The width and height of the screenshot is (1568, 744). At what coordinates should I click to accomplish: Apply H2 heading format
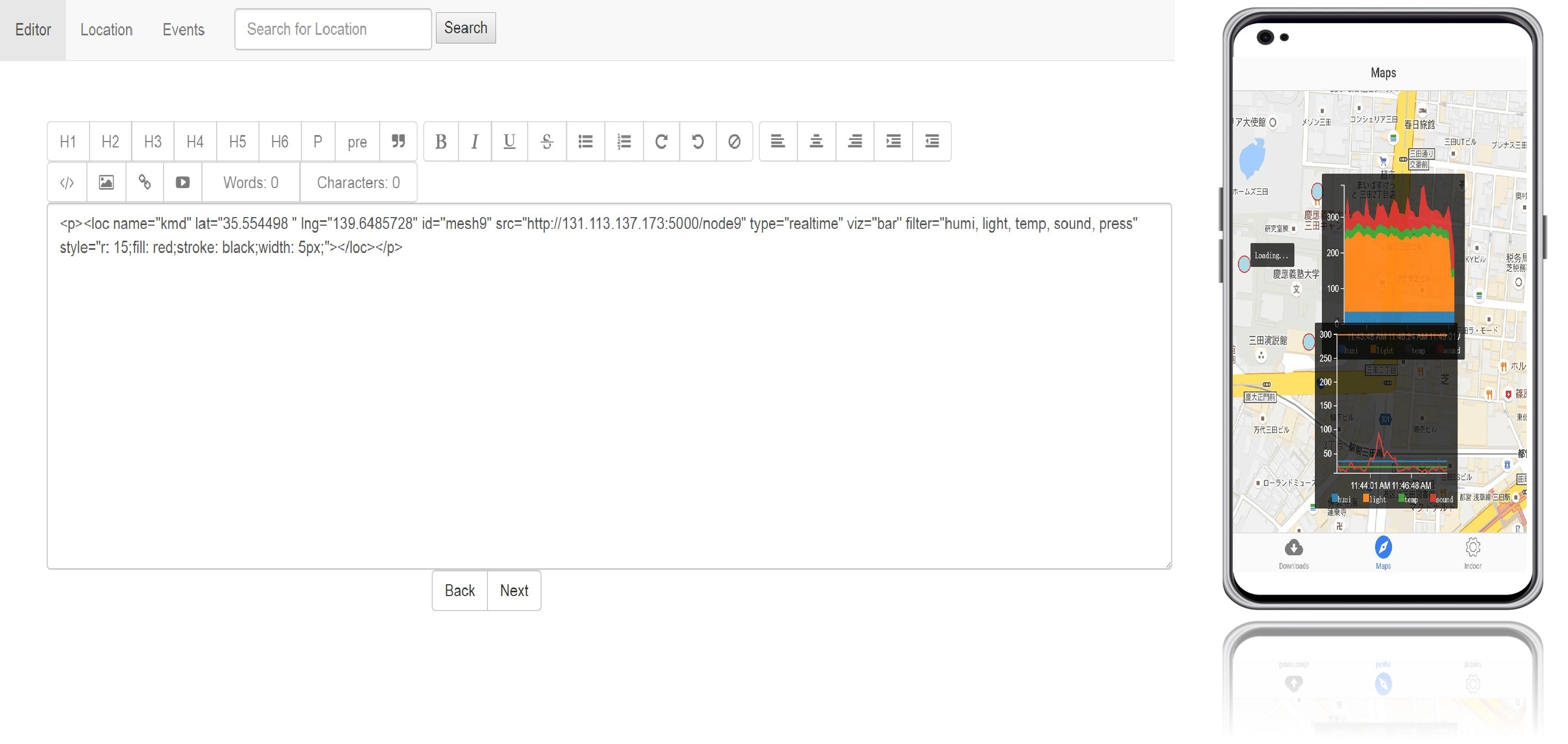[x=110, y=142]
